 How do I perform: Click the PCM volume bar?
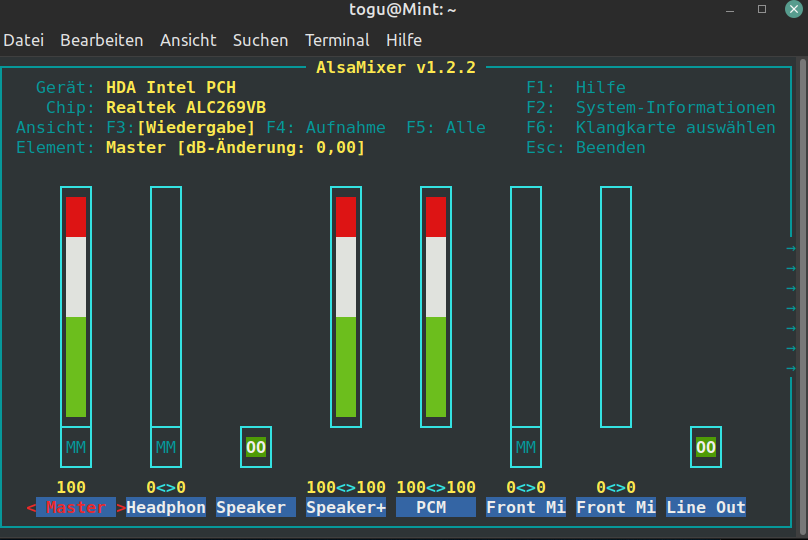[436, 307]
